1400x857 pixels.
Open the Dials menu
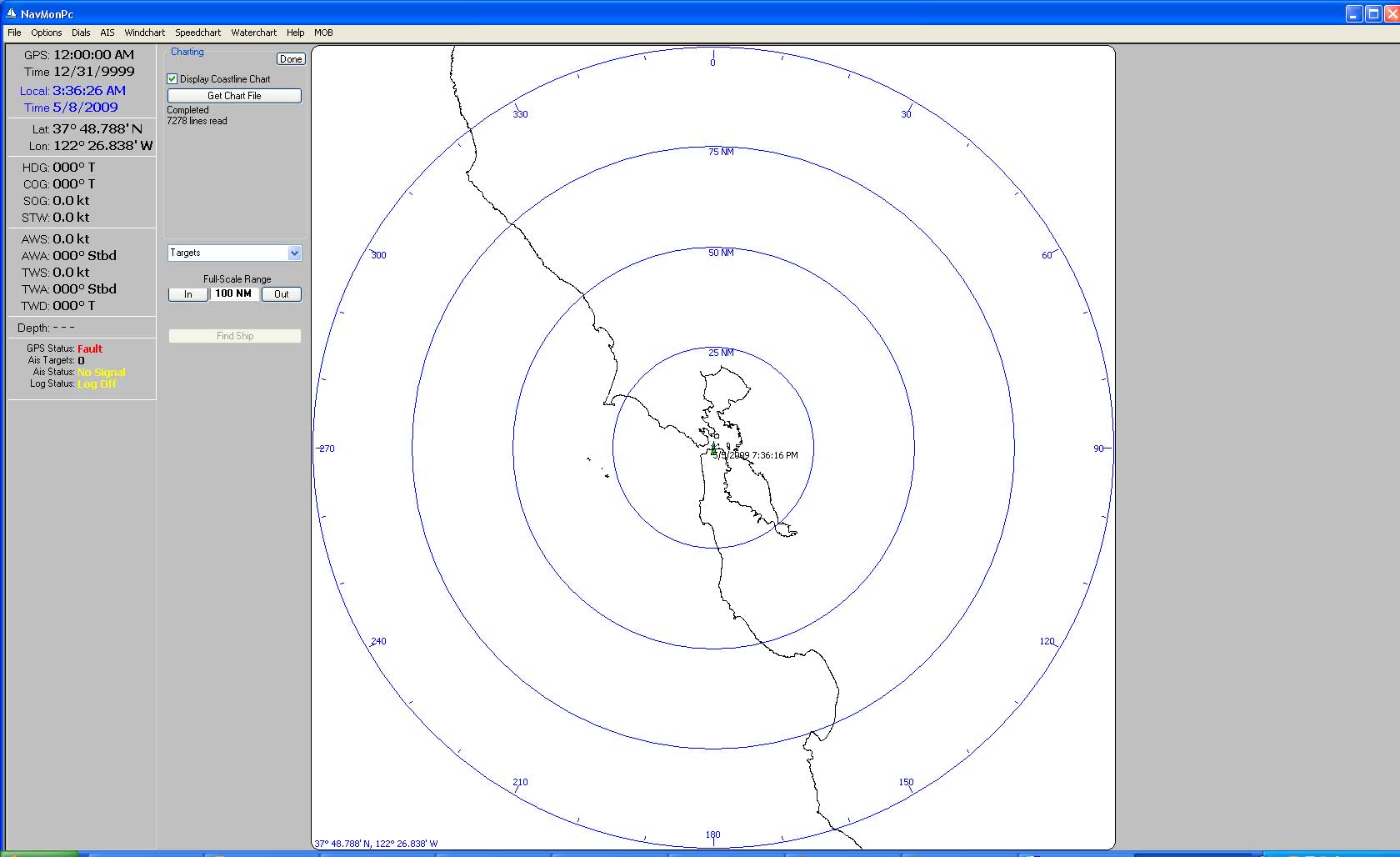click(81, 33)
